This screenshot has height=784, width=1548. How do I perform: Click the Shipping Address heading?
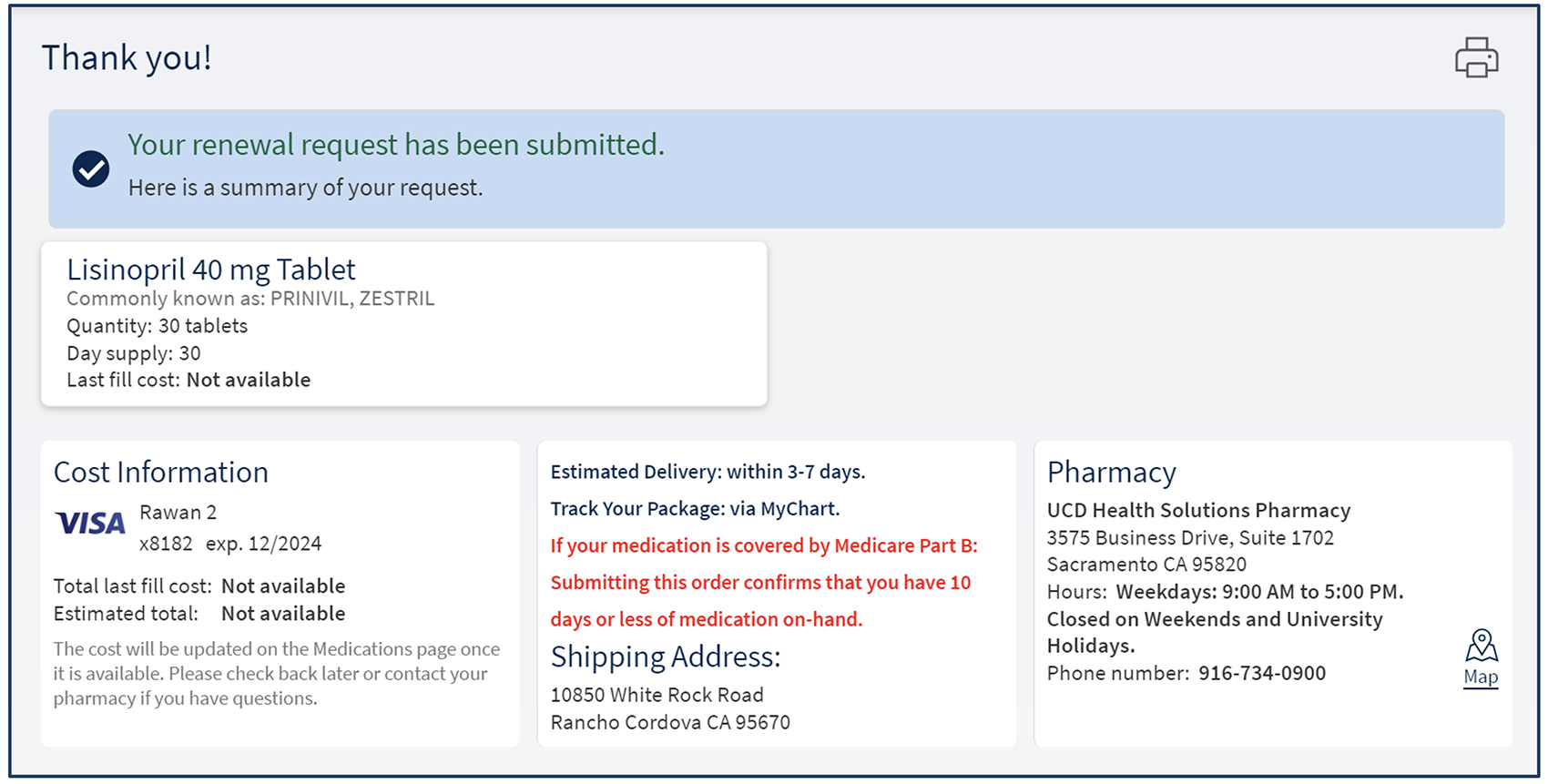[666, 657]
